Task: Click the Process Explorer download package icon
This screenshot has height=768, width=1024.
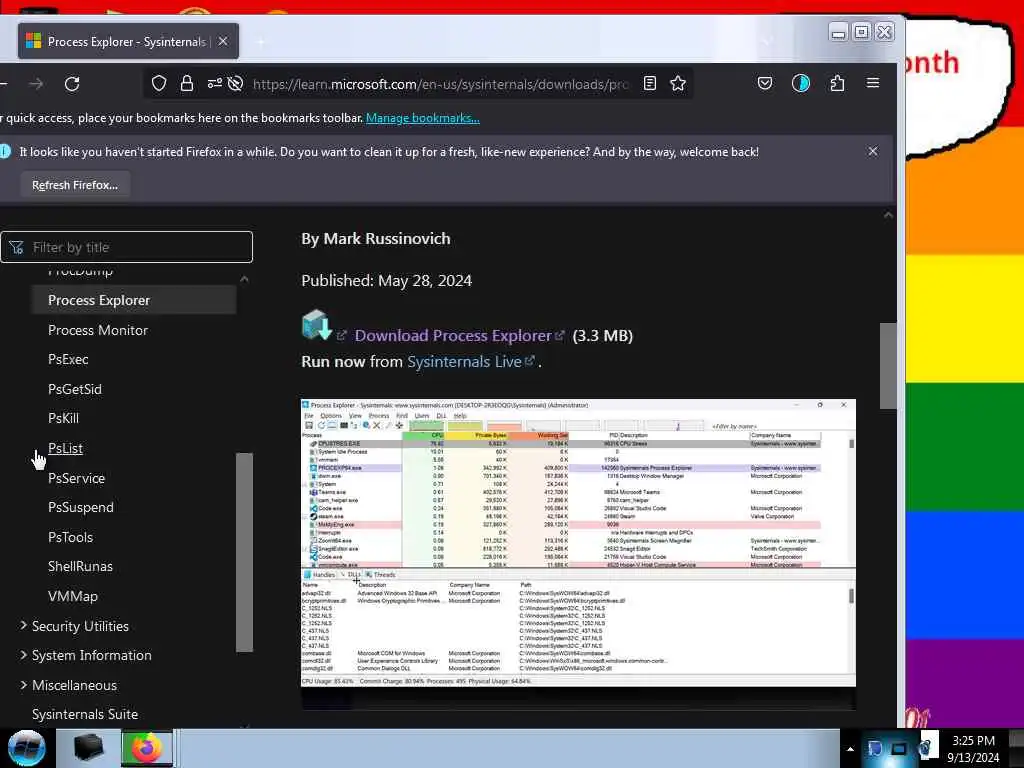Action: point(317,325)
